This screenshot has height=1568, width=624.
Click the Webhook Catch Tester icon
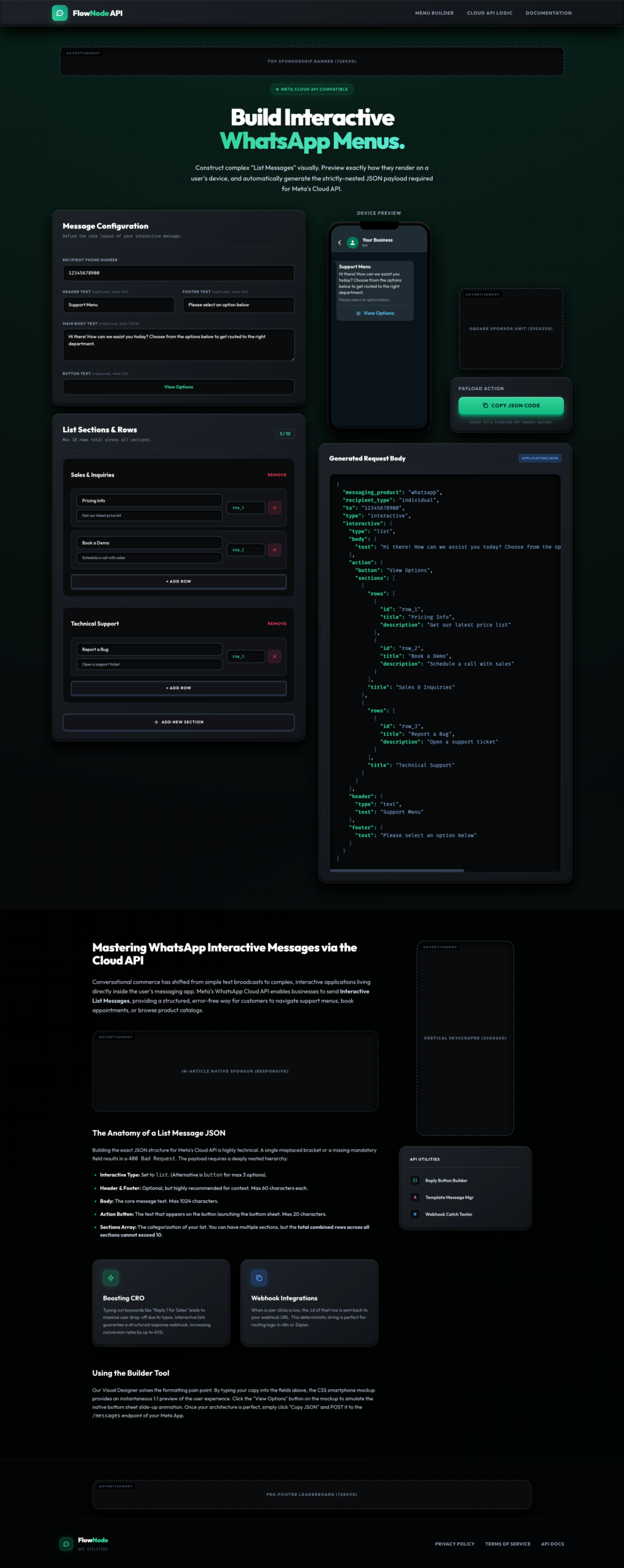(415, 1214)
